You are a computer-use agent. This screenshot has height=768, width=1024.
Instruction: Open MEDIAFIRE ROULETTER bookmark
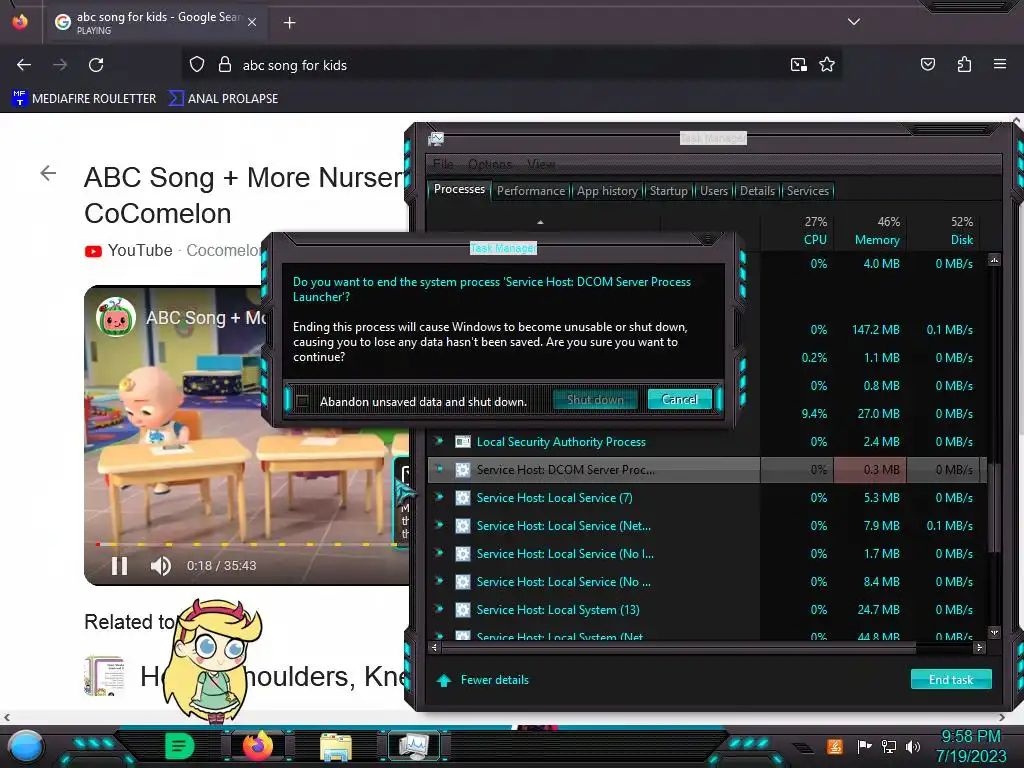(x=84, y=99)
